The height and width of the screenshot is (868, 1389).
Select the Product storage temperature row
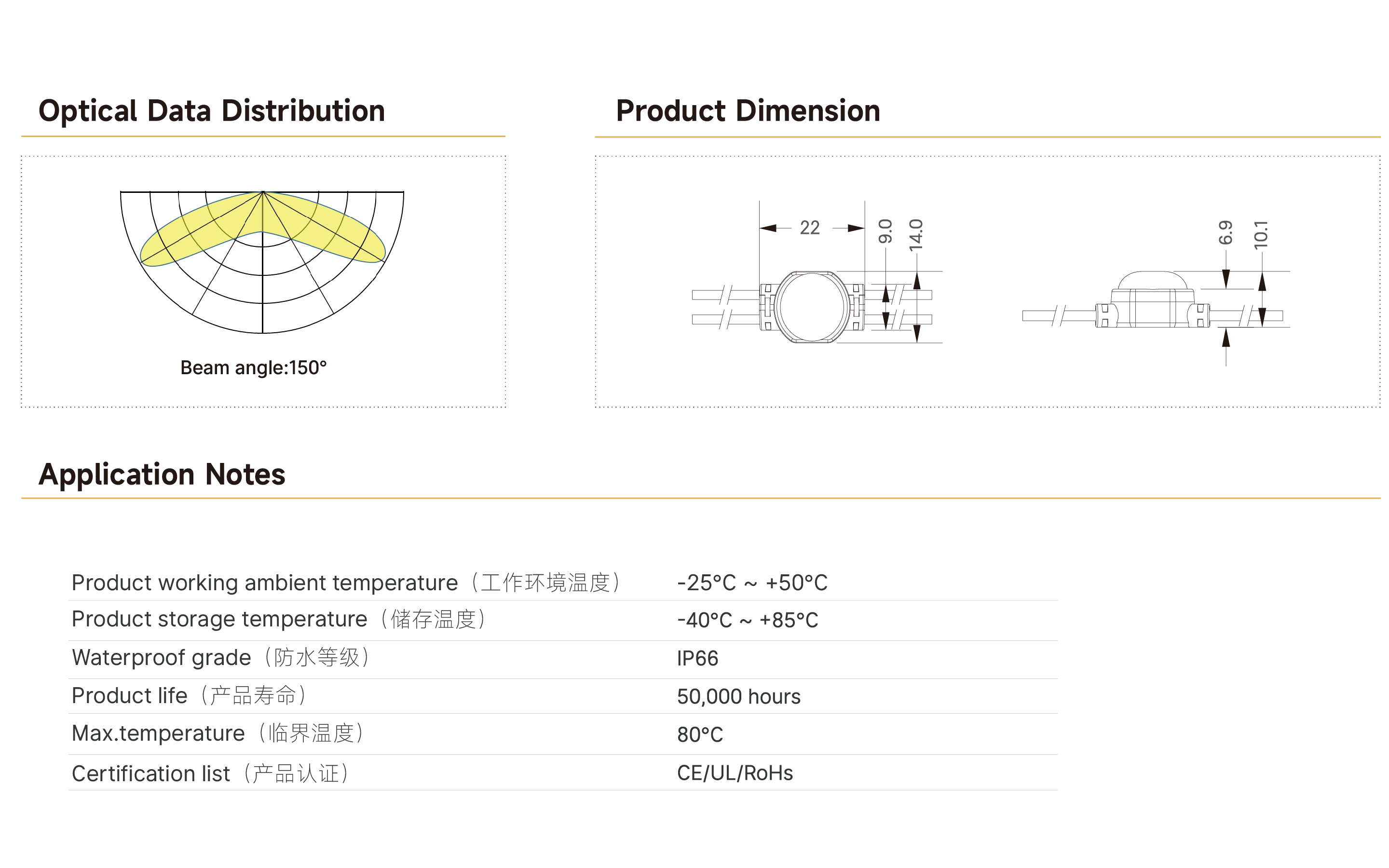[562, 620]
